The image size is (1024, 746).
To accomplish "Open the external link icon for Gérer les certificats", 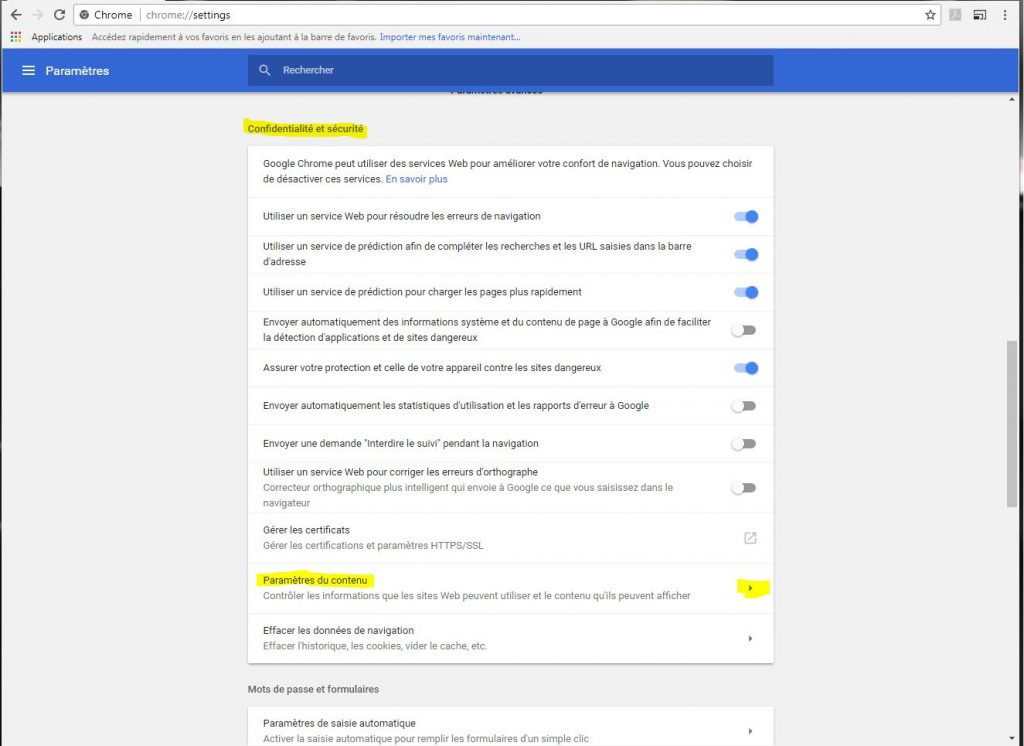I will tap(750, 538).
